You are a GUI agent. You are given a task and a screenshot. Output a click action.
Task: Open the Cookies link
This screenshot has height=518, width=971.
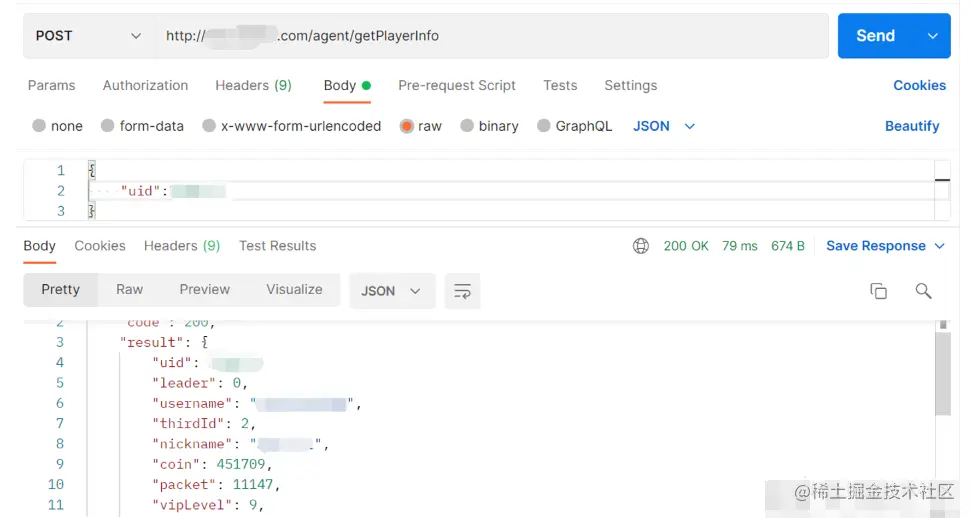(920, 86)
